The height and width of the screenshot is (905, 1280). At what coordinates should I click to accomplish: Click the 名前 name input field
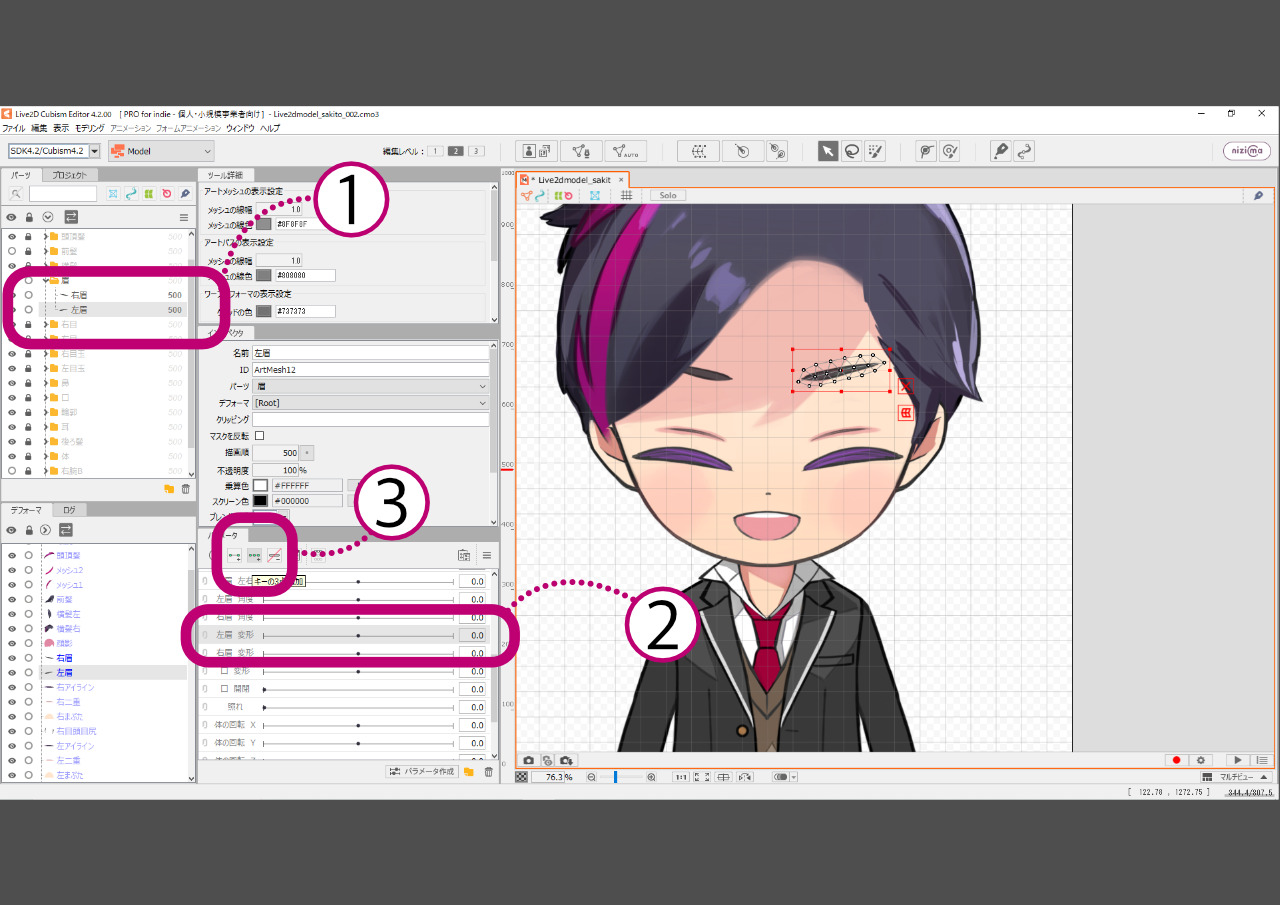[371, 353]
